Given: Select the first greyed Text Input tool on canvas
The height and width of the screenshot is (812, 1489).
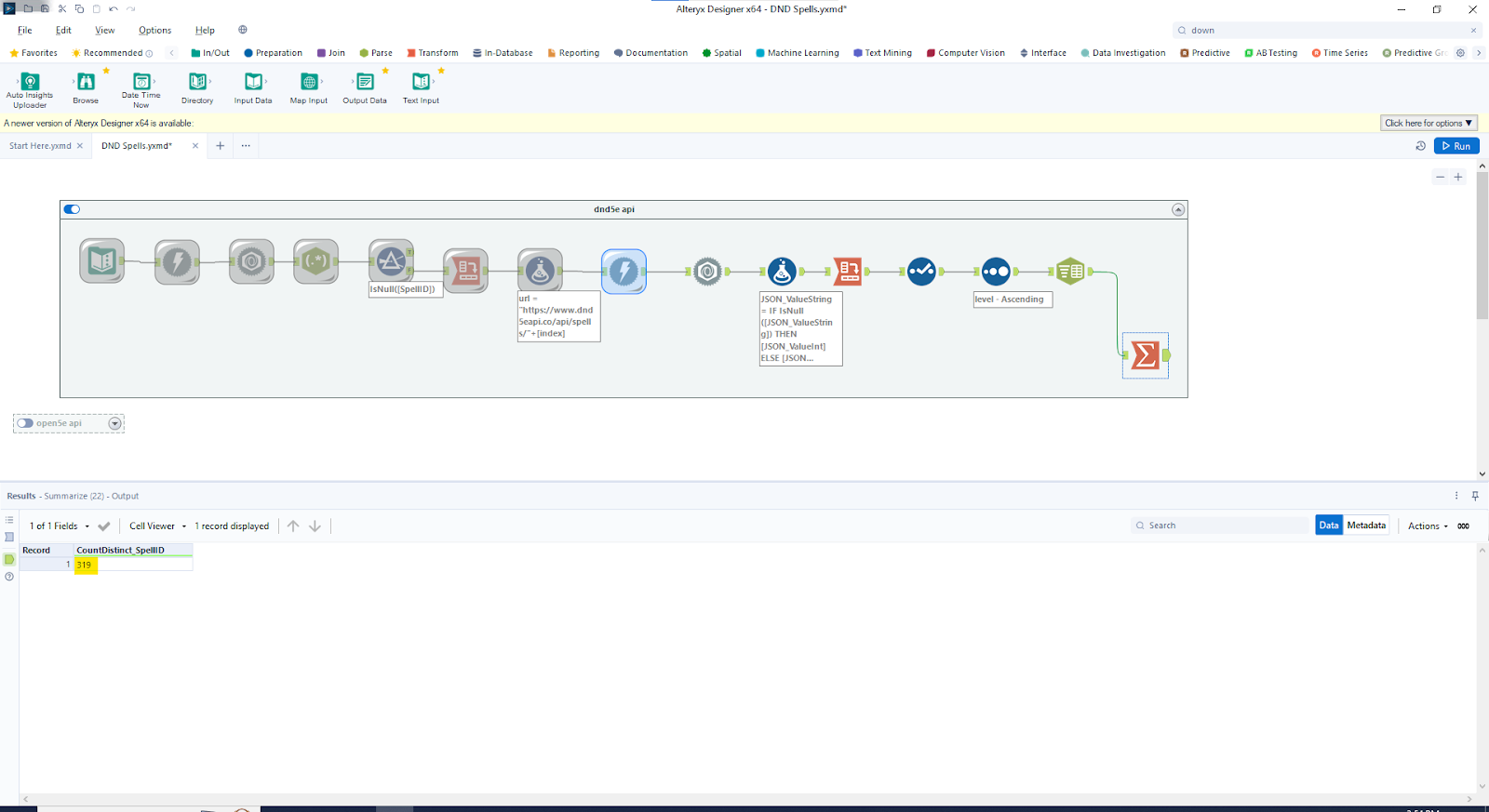Looking at the screenshot, I should pos(102,261).
